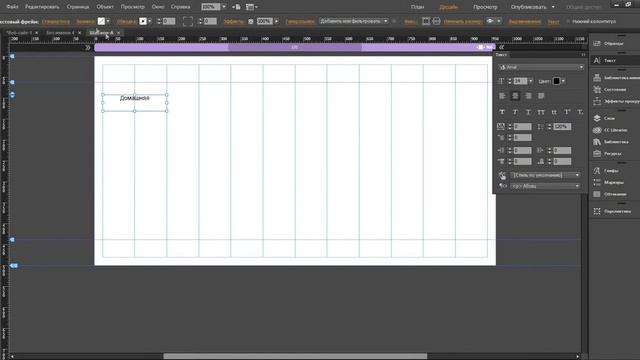Collapse the right panels with double-arrow icon
The image size is (640, 360).
501,47
